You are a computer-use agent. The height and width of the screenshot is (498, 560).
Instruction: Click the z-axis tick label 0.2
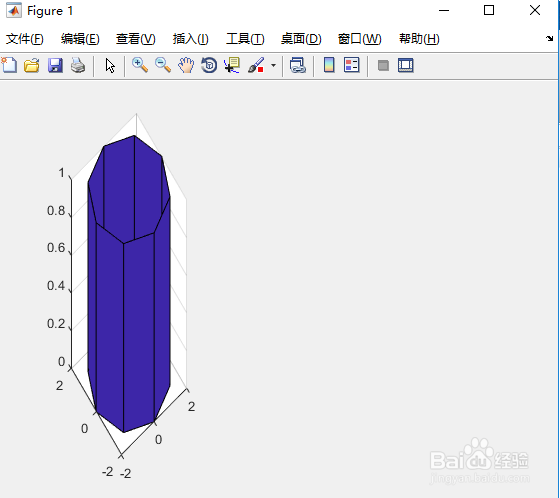(x=56, y=324)
